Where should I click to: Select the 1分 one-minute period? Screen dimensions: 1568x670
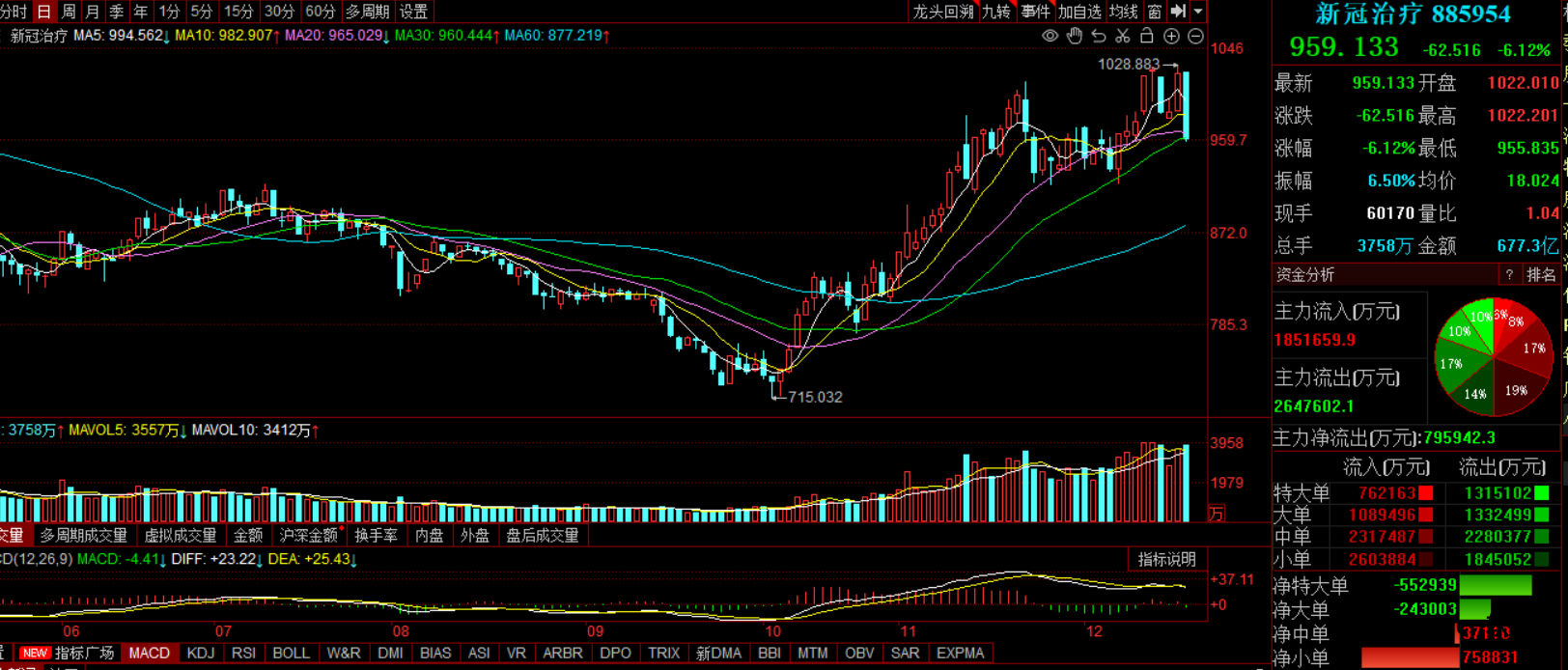pyautogui.click(x=169, y=12)
